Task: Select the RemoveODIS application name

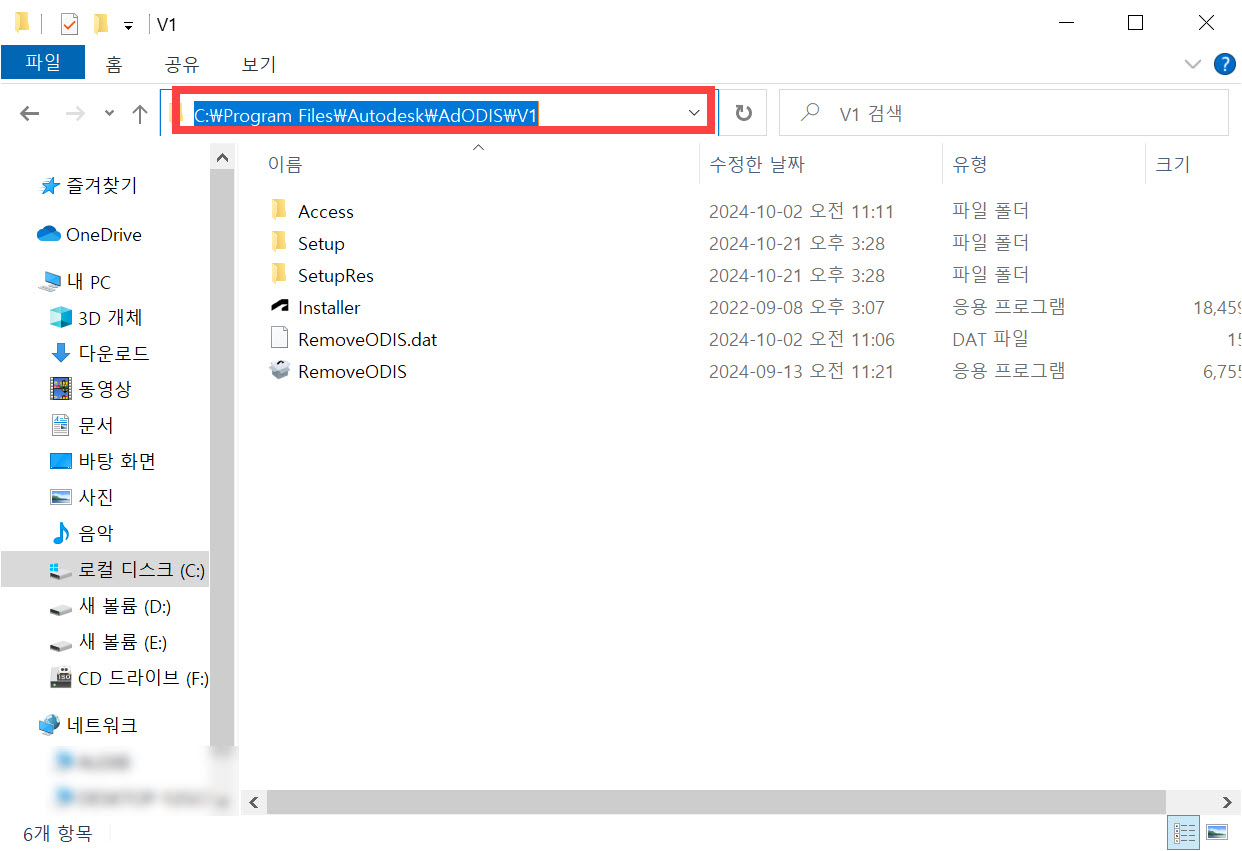Action: pyautogui.click(x=352, y=371)
